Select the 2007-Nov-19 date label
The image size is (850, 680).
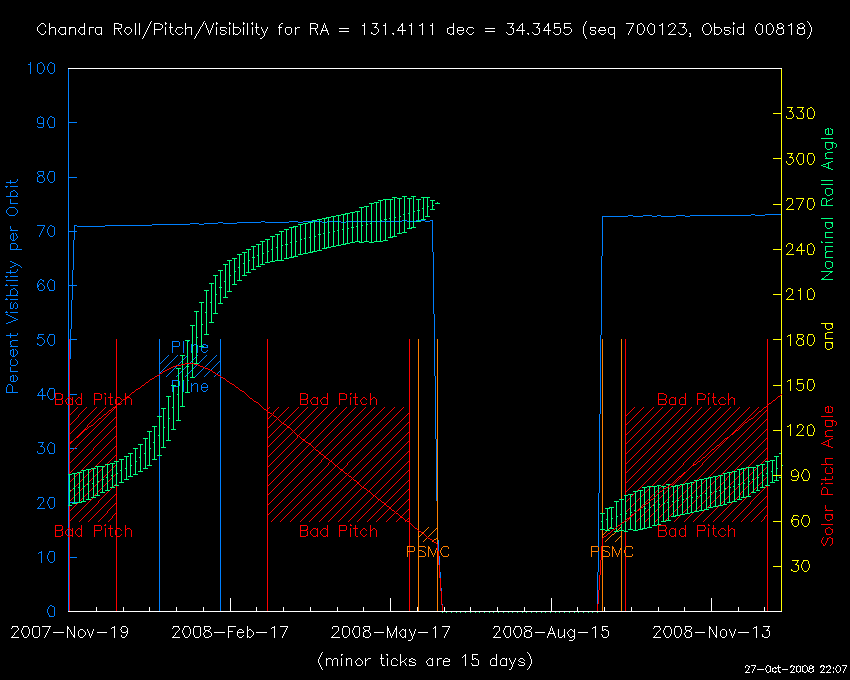point(69,632)
